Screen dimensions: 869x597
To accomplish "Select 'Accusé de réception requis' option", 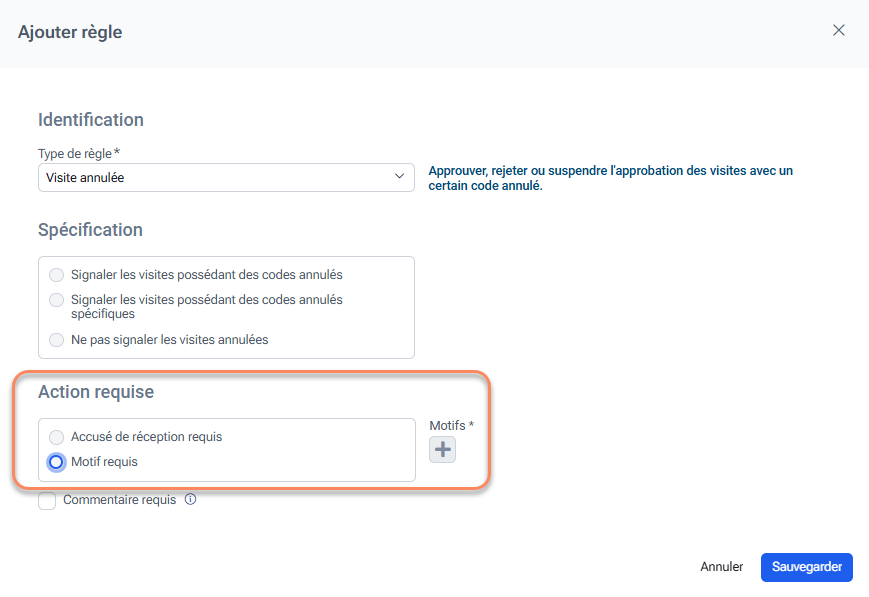I will (57, 437).
